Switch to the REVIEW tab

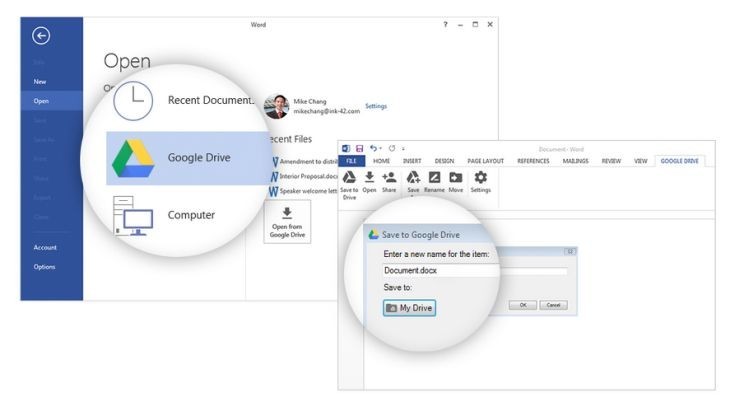pyautogui.click(x=611, y=161)
